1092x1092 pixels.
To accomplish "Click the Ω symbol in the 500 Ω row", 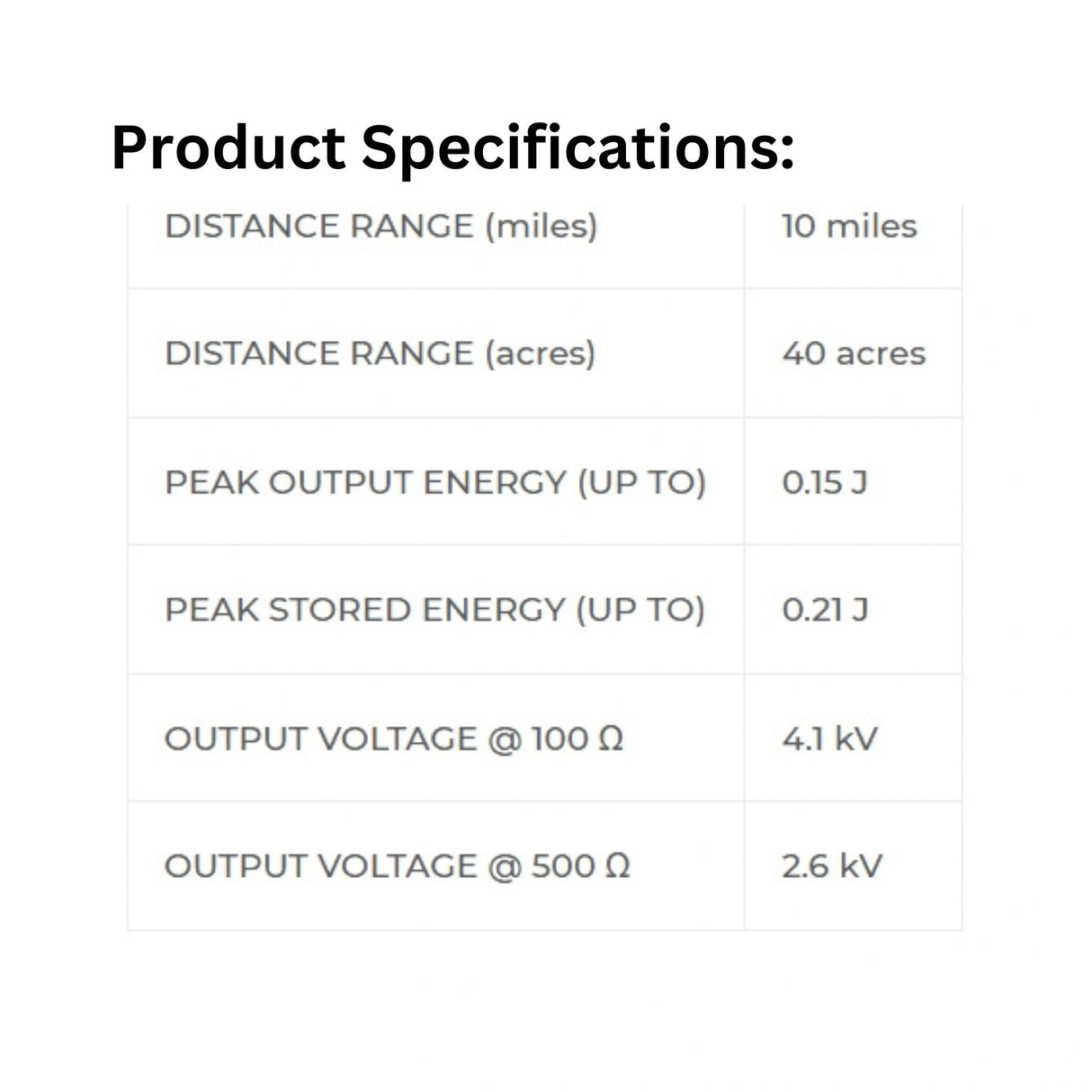I will pyautogui.click(x=617, y=866).
